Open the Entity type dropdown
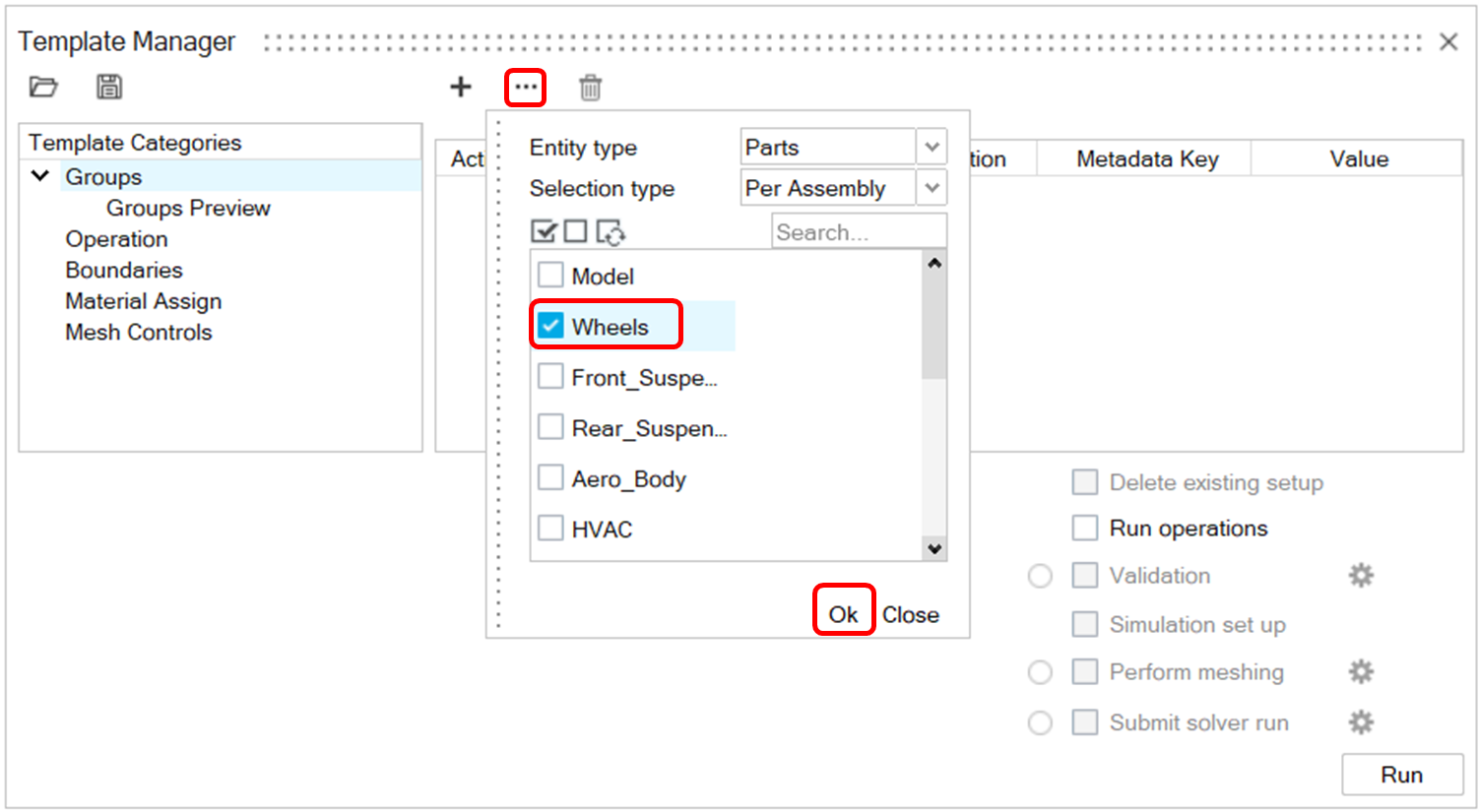Viewport: 1479px width, 812px height. [932, 148]
